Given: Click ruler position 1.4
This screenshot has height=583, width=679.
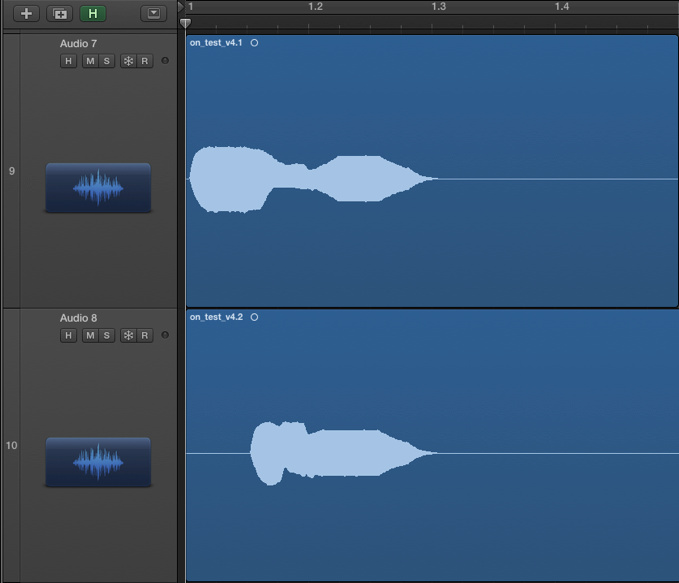Looking at the screenshot, I should click(x=562, y=6).
